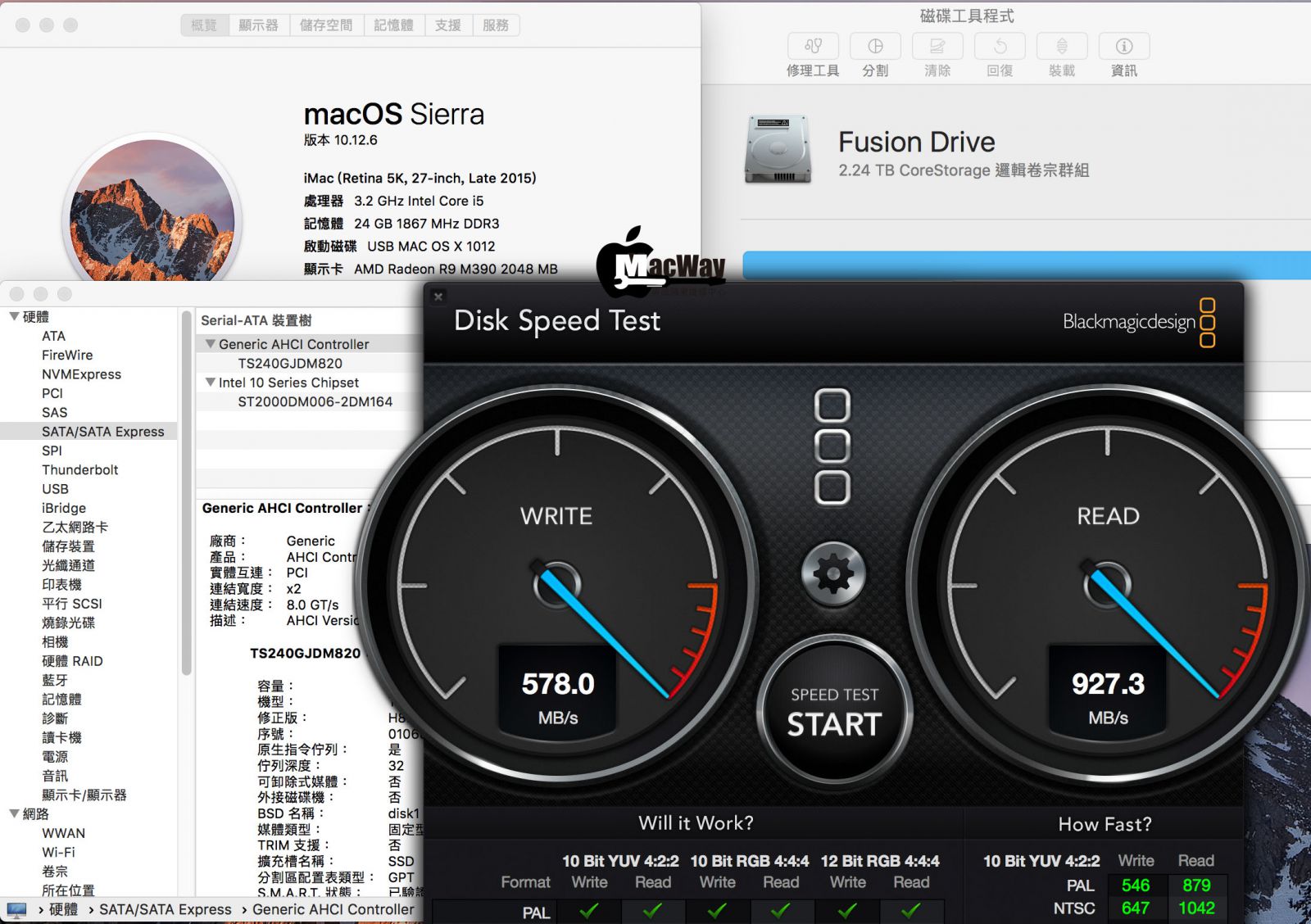
Task: Select 藍牙 in the hardware sidebar
Action: tap(54, 680)
